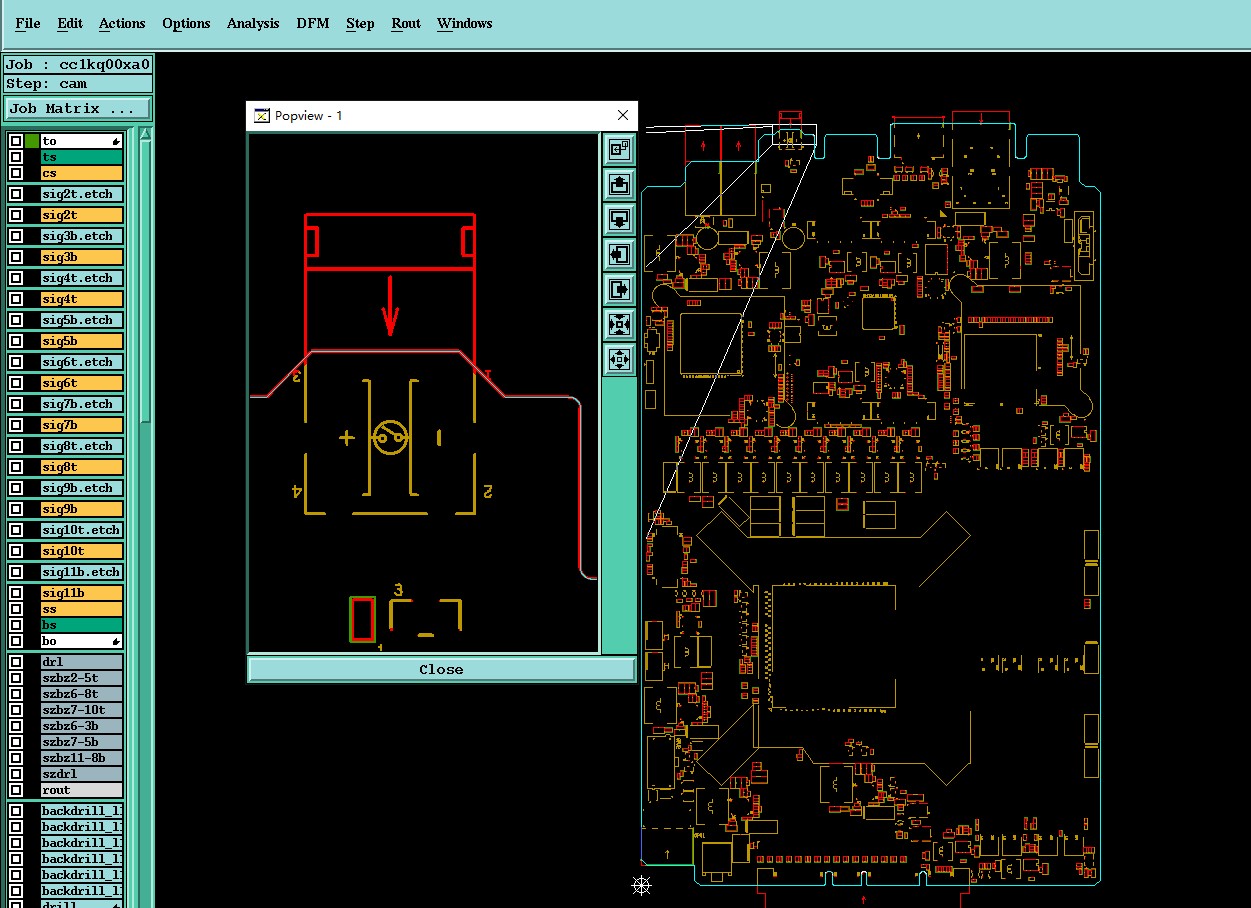This screenshot has height=908, width=1251.
Task: Toggle the checkbox for layer 'cs'
Action: click(15, 173)
